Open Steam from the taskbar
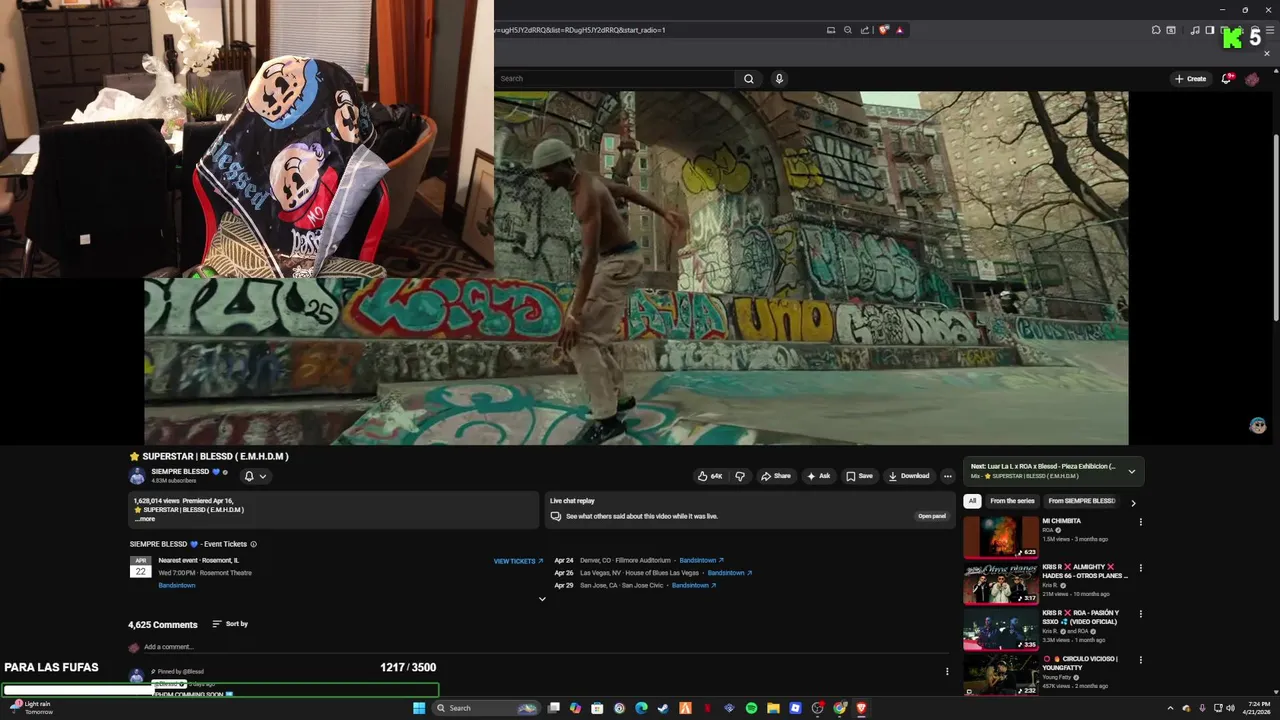Image resolution: width=1280 pixels, height=720 pixels. tap(663, 708)
